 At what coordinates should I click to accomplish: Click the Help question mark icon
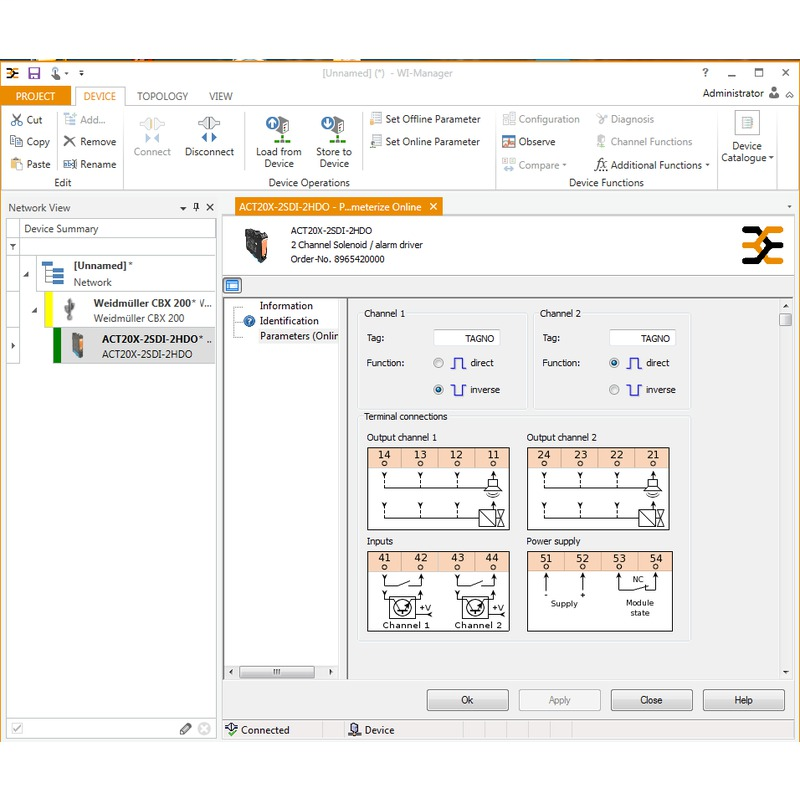coord(705,73)
